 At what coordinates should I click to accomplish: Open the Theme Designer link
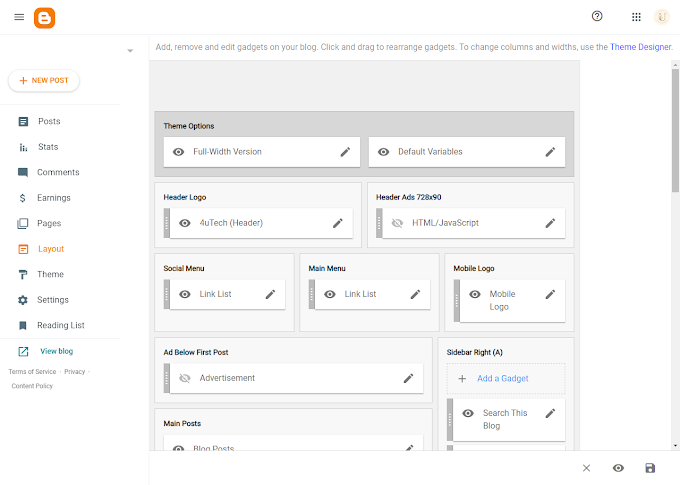pos(641,47)
